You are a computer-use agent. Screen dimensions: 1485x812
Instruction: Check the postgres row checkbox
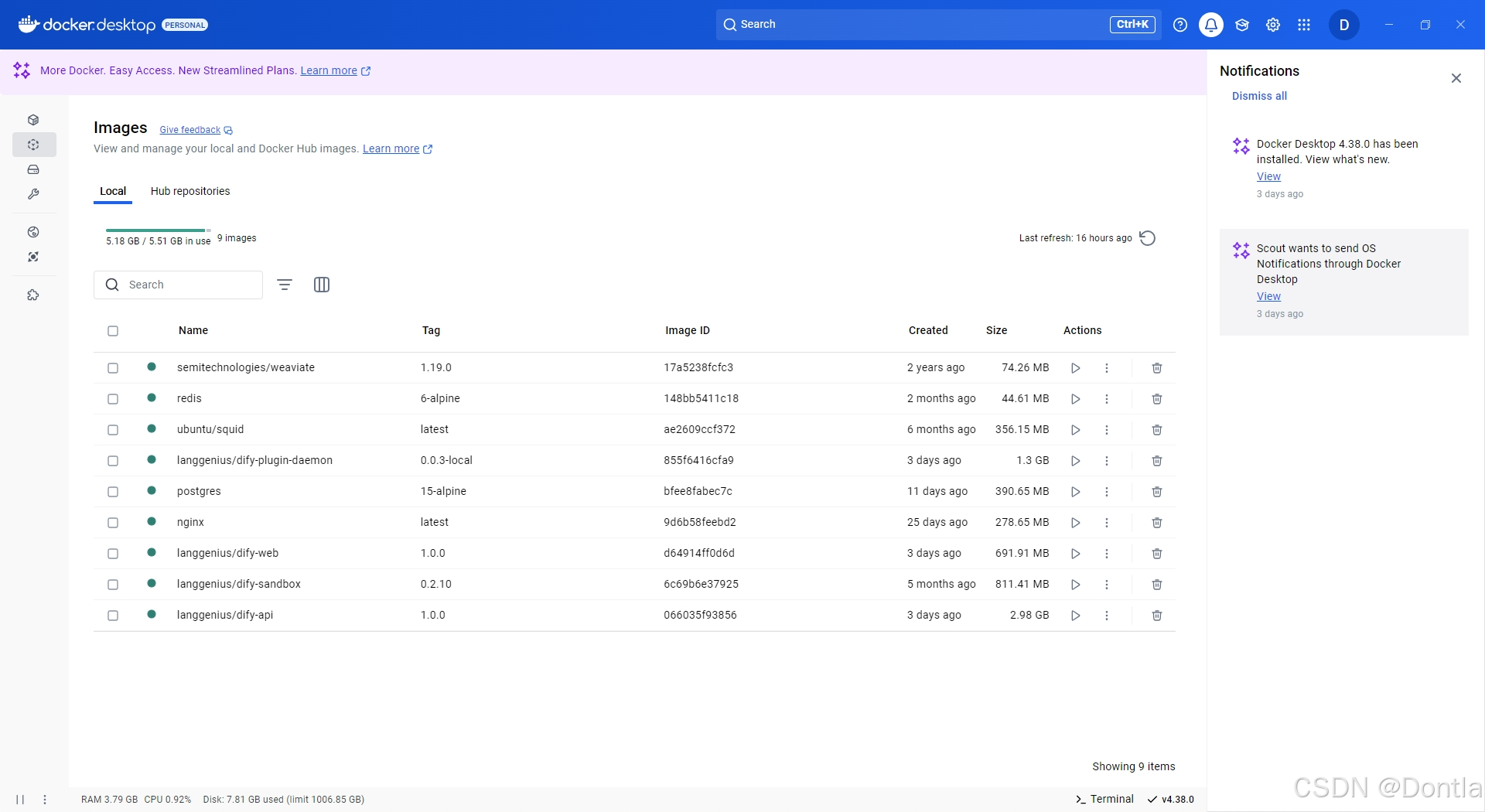click(113, 492)
